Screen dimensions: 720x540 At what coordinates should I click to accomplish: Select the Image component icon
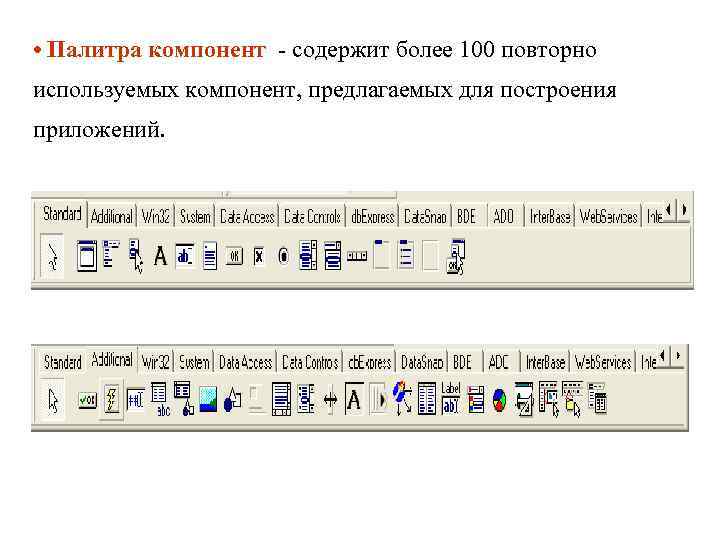coord(208,399)
